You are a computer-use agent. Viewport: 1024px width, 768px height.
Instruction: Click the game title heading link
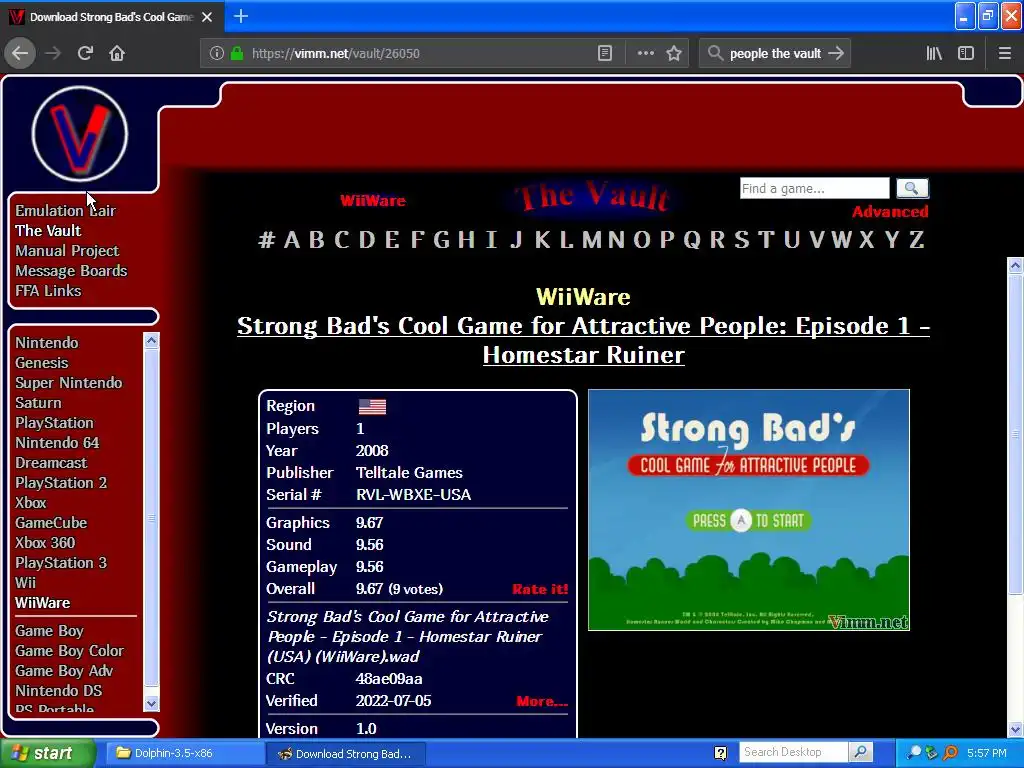(583, 340)
